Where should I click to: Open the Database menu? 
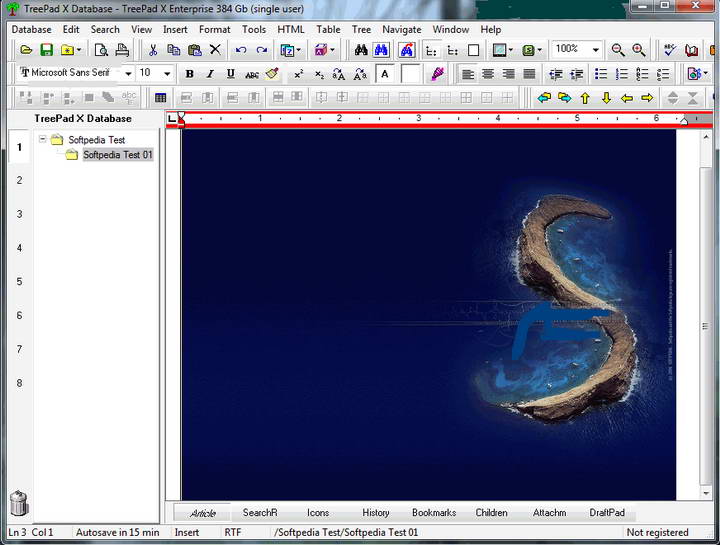click(32, 29)
